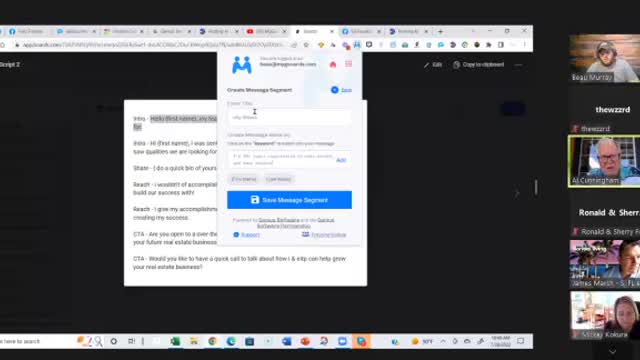Viewport: 640px width, 360px height.
Task: Click the taskbar clock
Action: (500, 341)
